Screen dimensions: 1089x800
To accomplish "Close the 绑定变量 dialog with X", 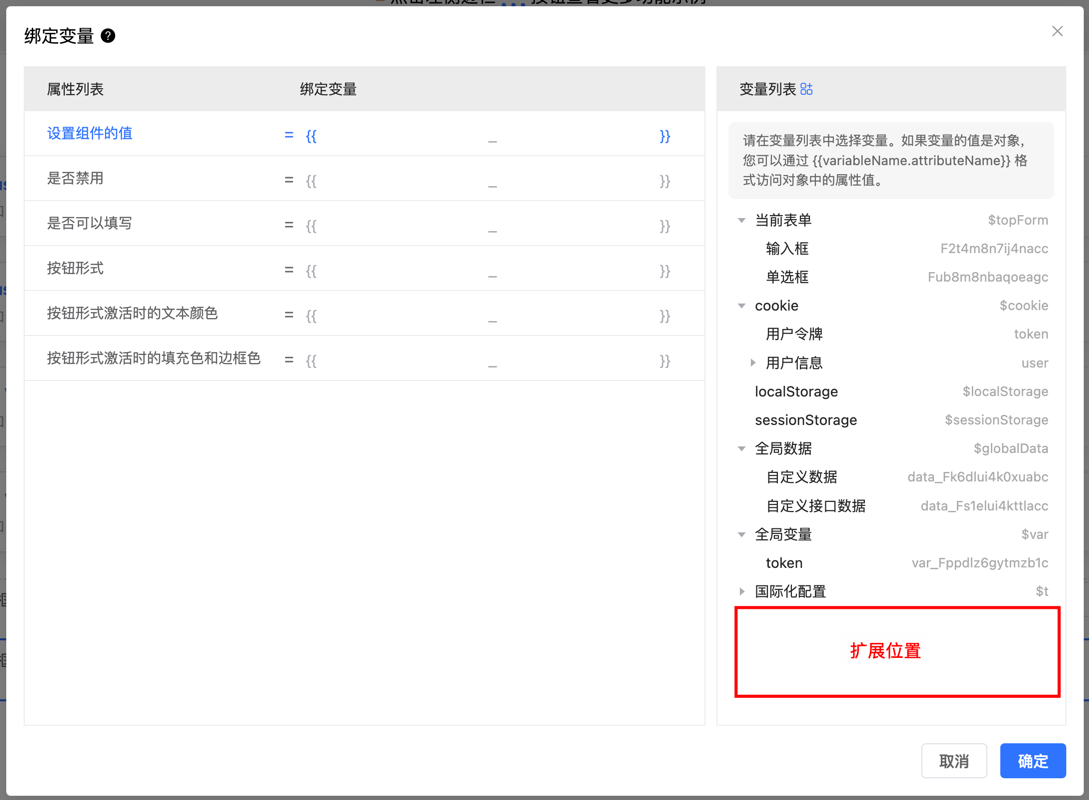I will pos(1057,32).
